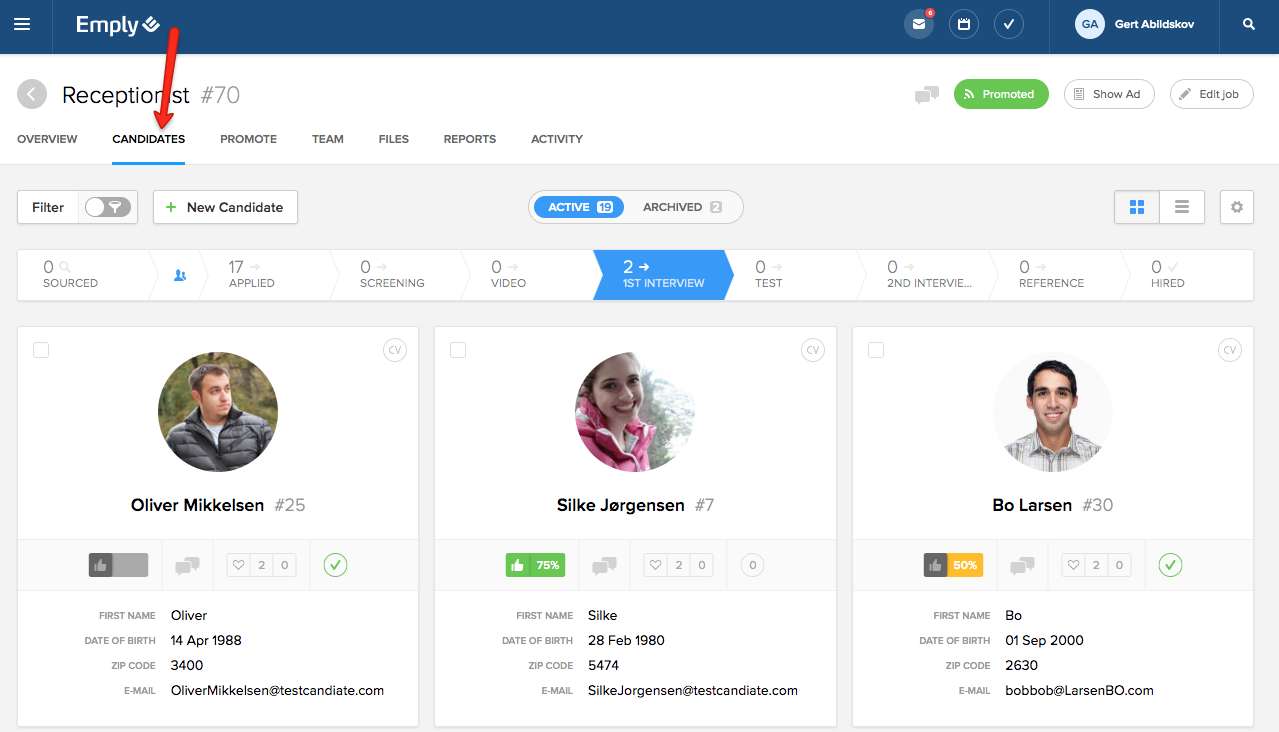The image size is (1279, 732).
Task: Click Silke Jørgensen's 75% rating bar
Action: [x=535, y=565]
